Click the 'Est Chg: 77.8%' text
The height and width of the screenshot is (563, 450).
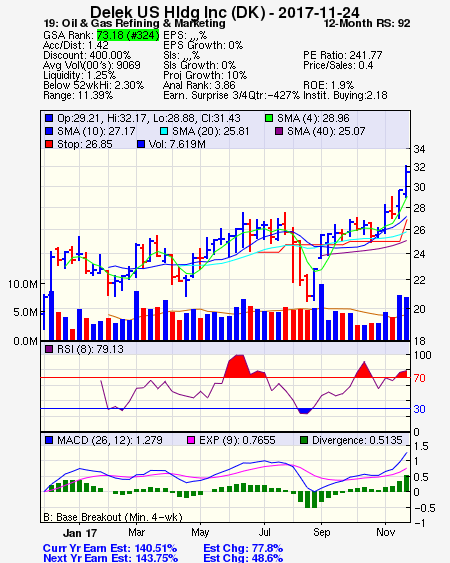pos(243,548)
